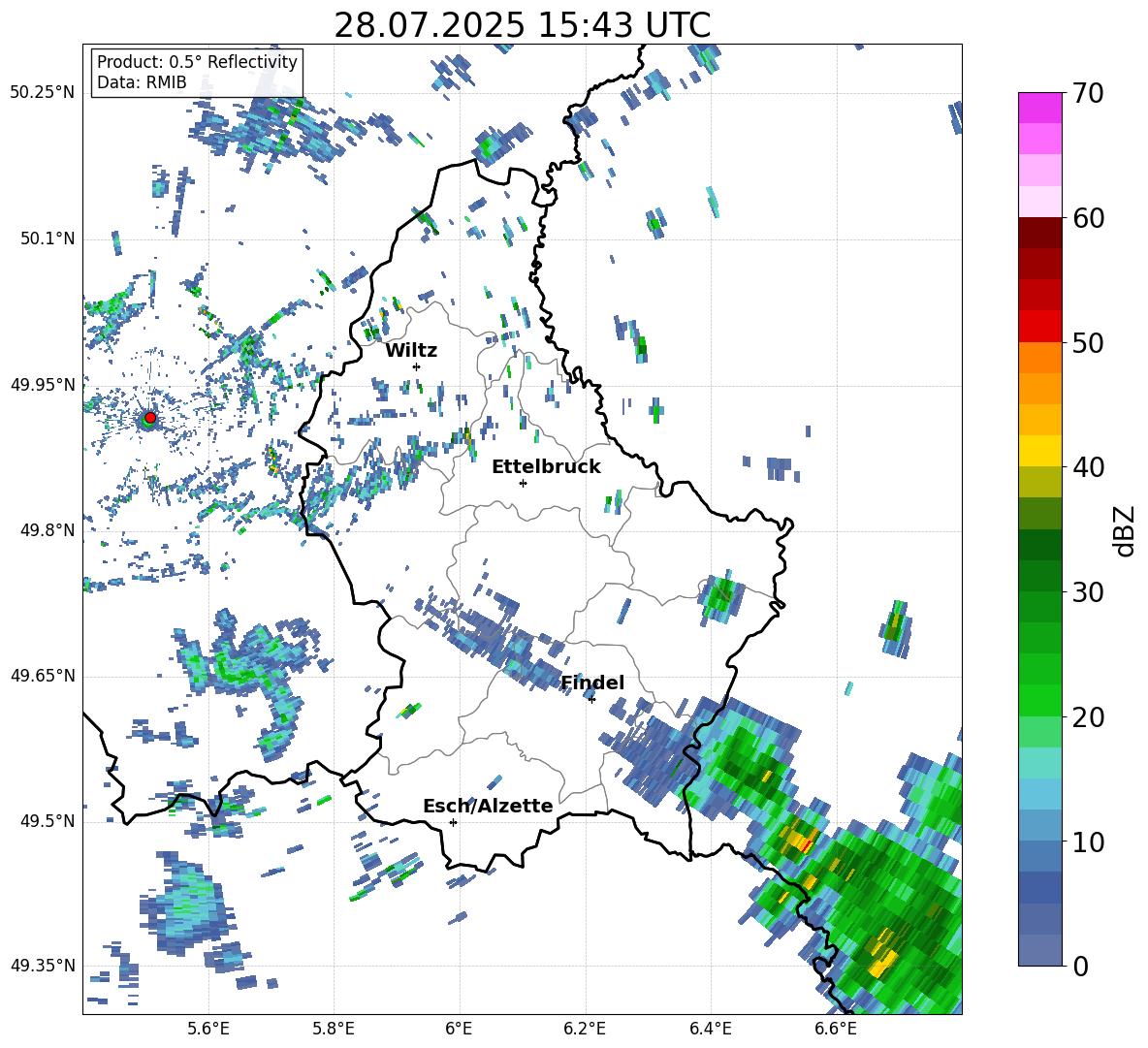Viewport: 1148px width, 1048px height.
Task: Click the Ettelbruck station cross marker
Action: (523, 483)
